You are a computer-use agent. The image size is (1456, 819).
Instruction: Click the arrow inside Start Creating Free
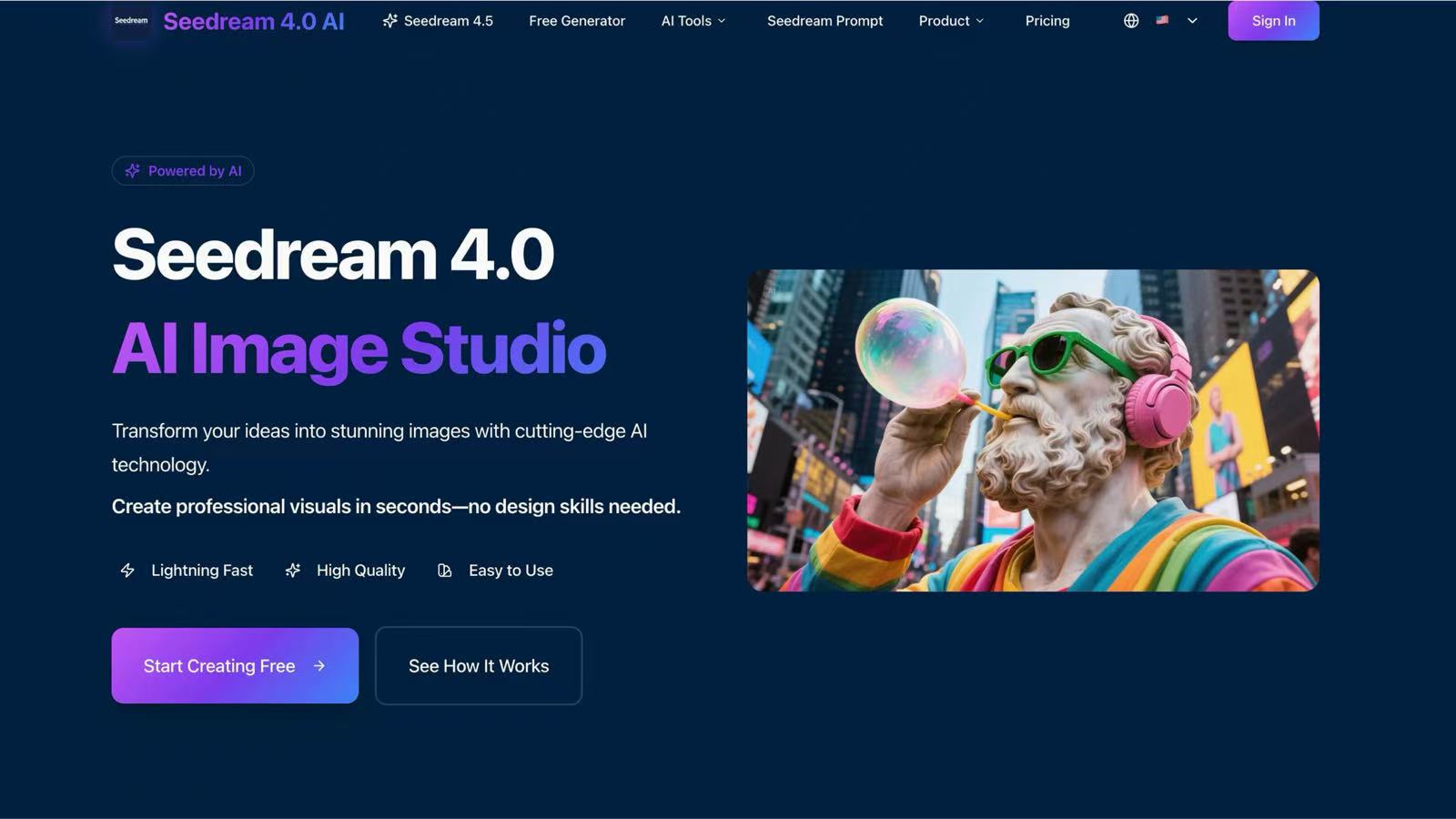(319, 666)
